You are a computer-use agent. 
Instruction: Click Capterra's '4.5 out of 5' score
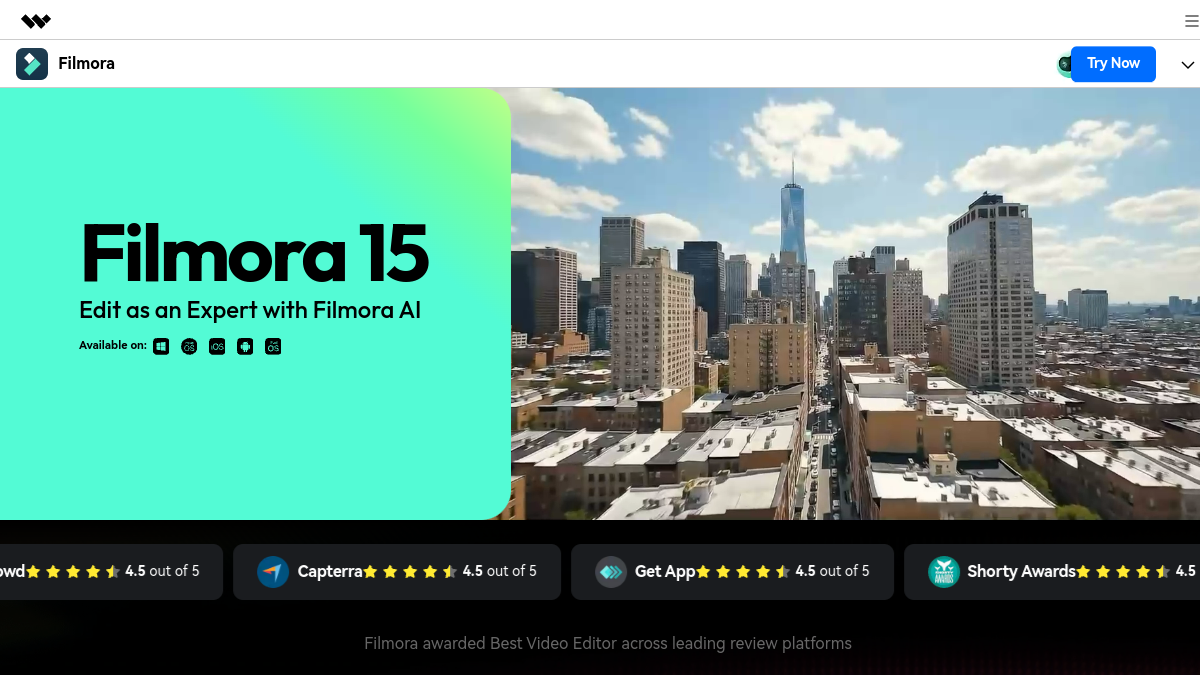click(x=499, y=571)
